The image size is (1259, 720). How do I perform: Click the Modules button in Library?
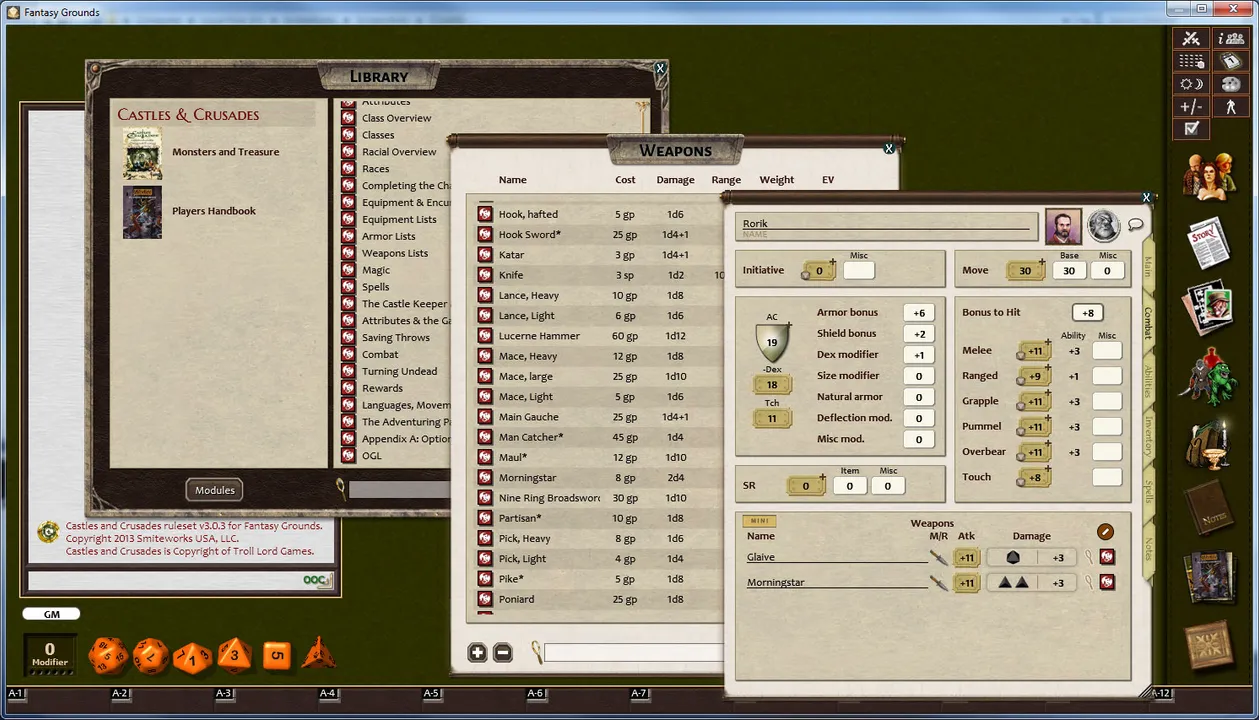click(x=215, y=490)
